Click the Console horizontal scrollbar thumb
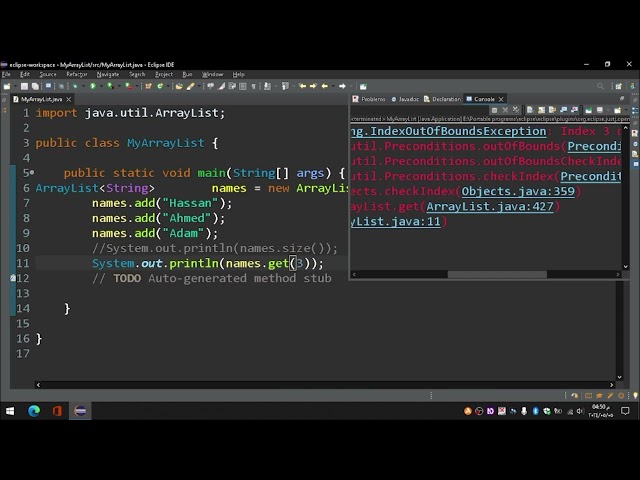This screenshot has width=640, height=480. [x=497, y=275]
